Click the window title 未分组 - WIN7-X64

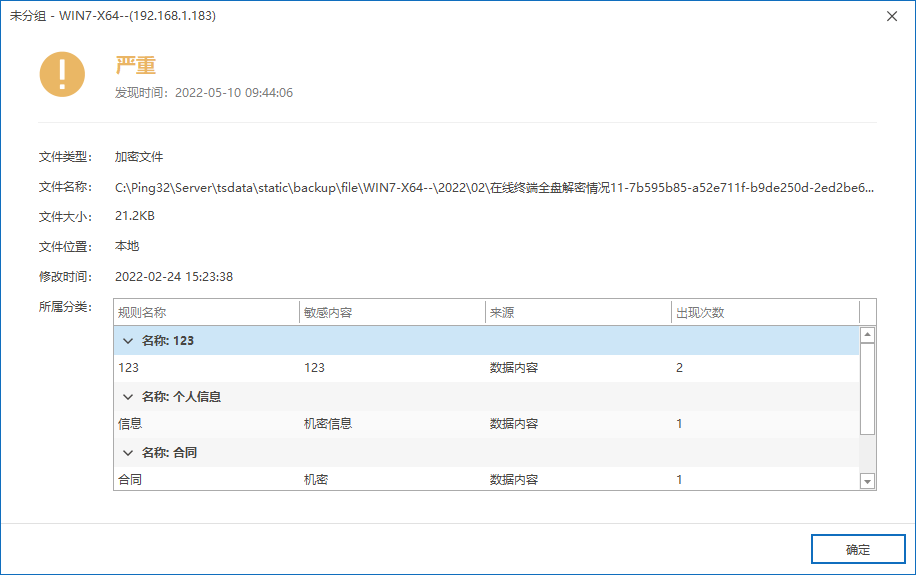[x=113, y=16]
